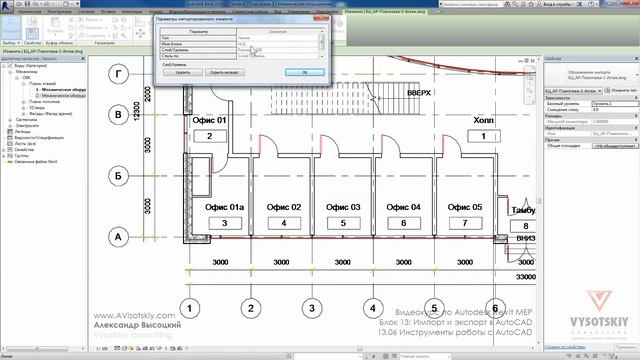
Task: Click the Edit Type icon in Properties
Action: tap(607, 90)
